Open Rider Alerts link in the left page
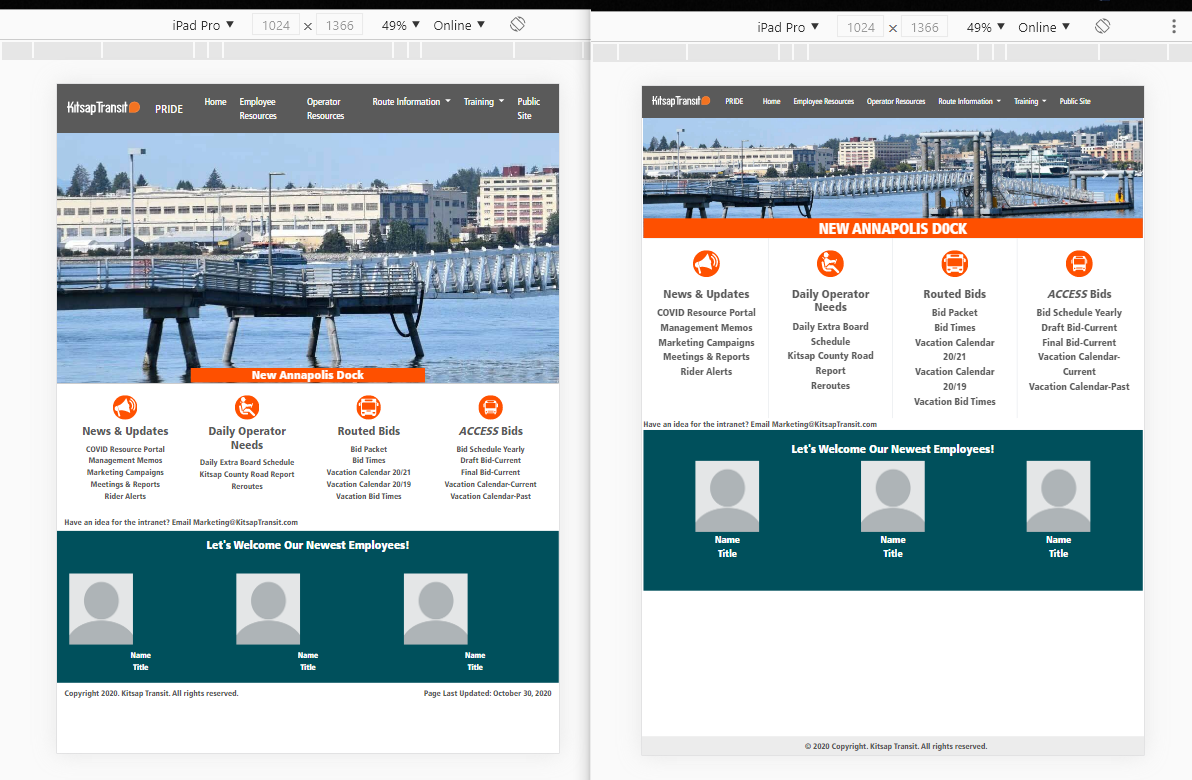The width and height of the screenshot is (1192, 780). pos(125,496)
